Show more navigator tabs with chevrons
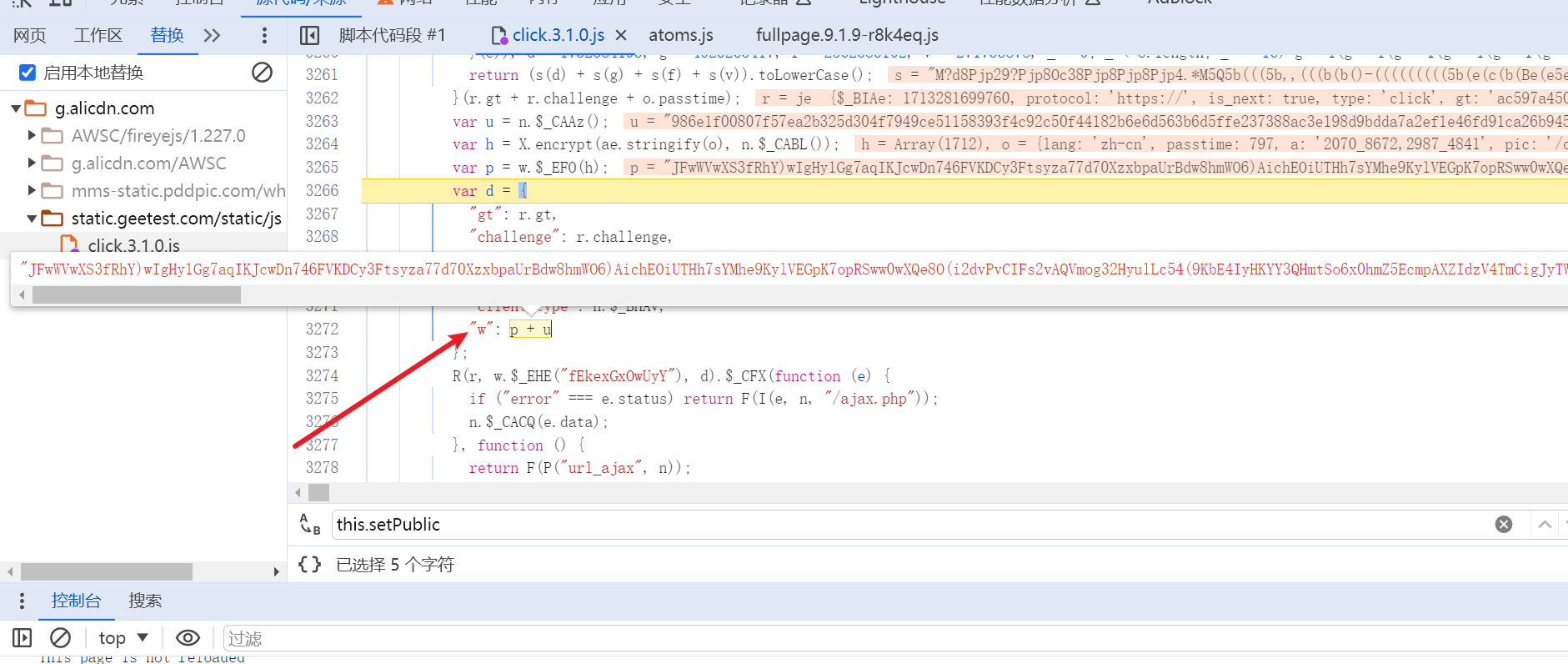1568x664 pixels. click(x=212, y=35)
